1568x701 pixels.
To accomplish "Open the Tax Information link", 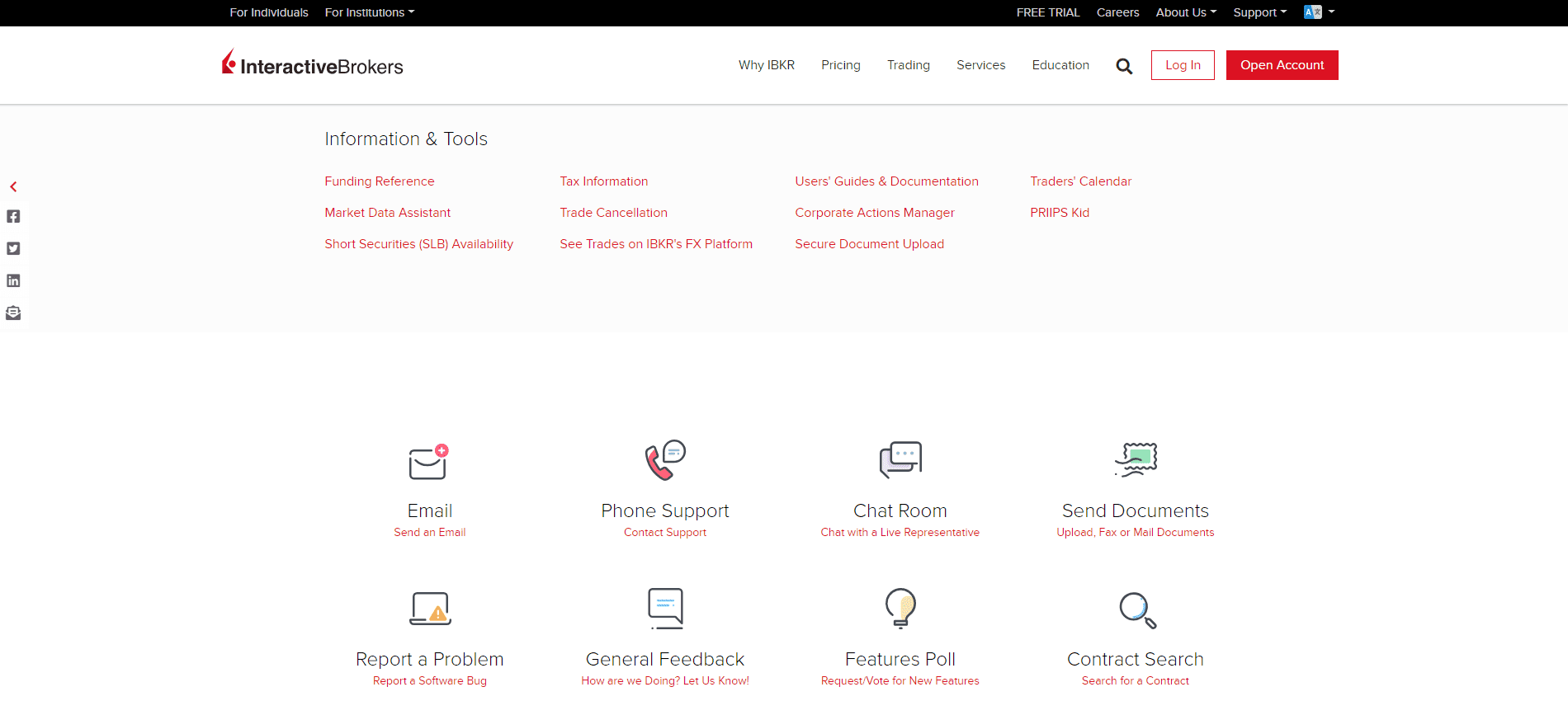I will tap(604, 181).
